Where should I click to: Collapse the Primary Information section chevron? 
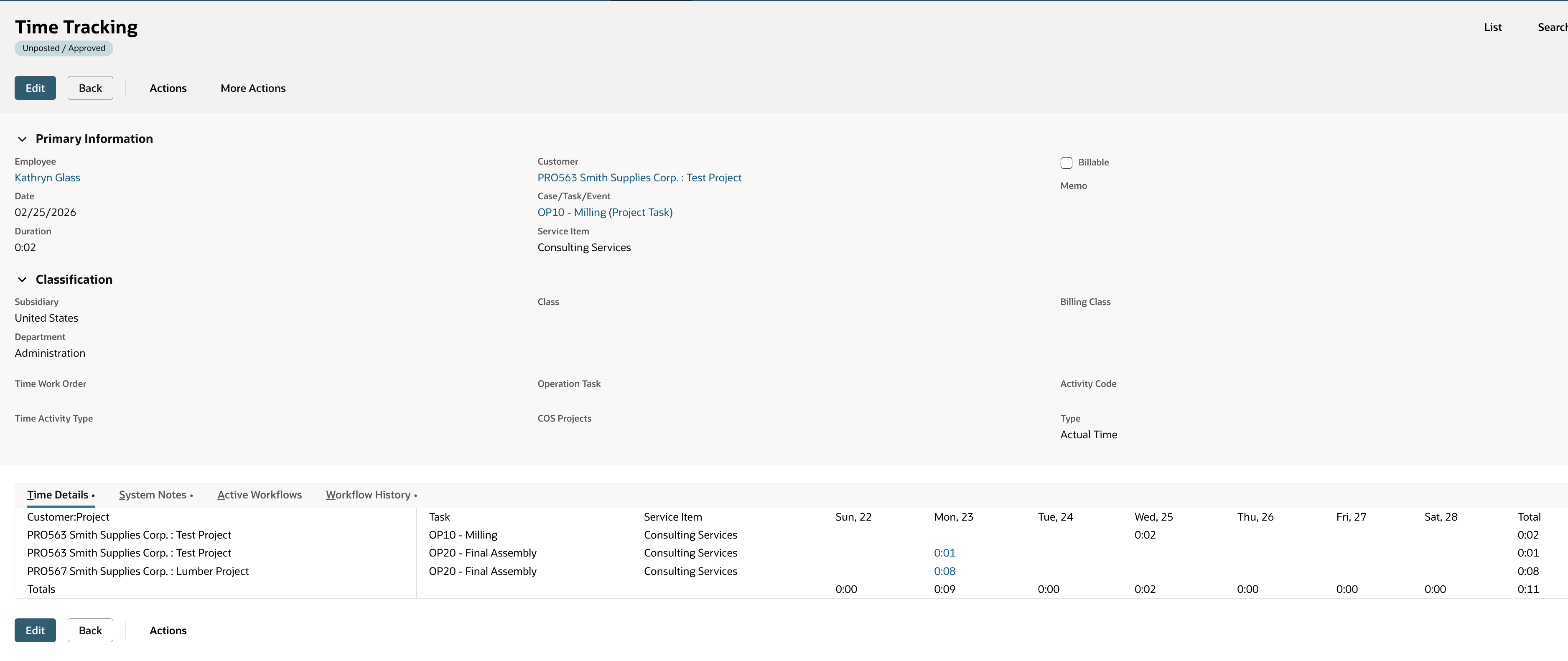pos(22,140)
